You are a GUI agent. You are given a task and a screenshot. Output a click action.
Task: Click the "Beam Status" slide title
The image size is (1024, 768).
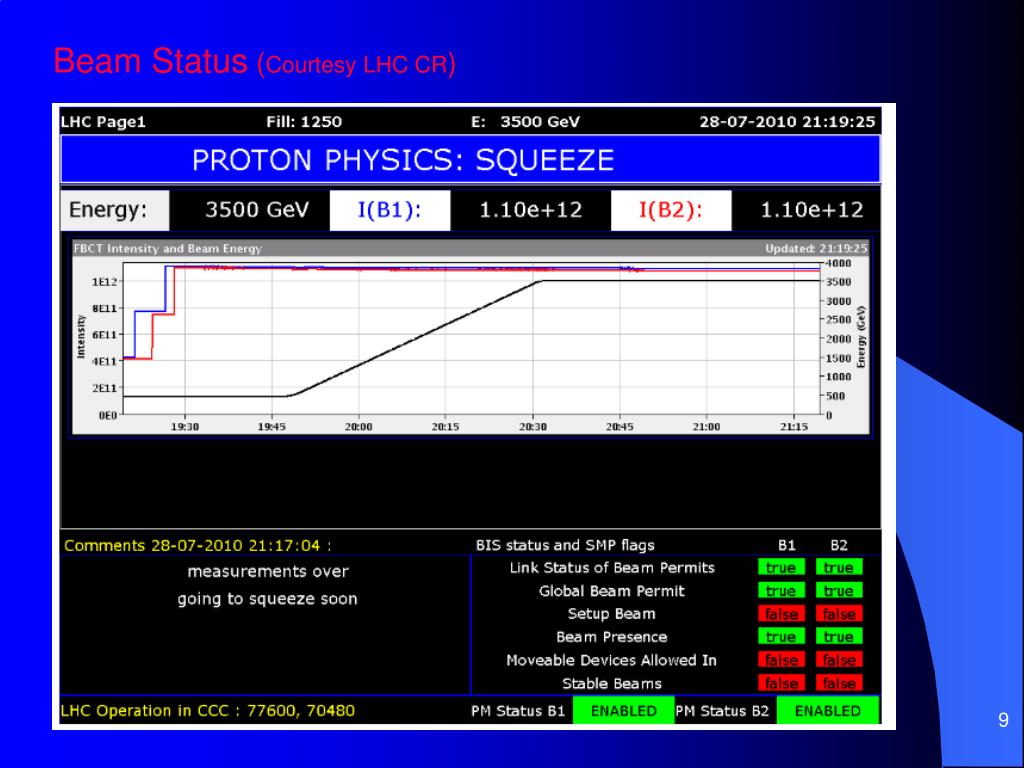click(x=150, y=61)
